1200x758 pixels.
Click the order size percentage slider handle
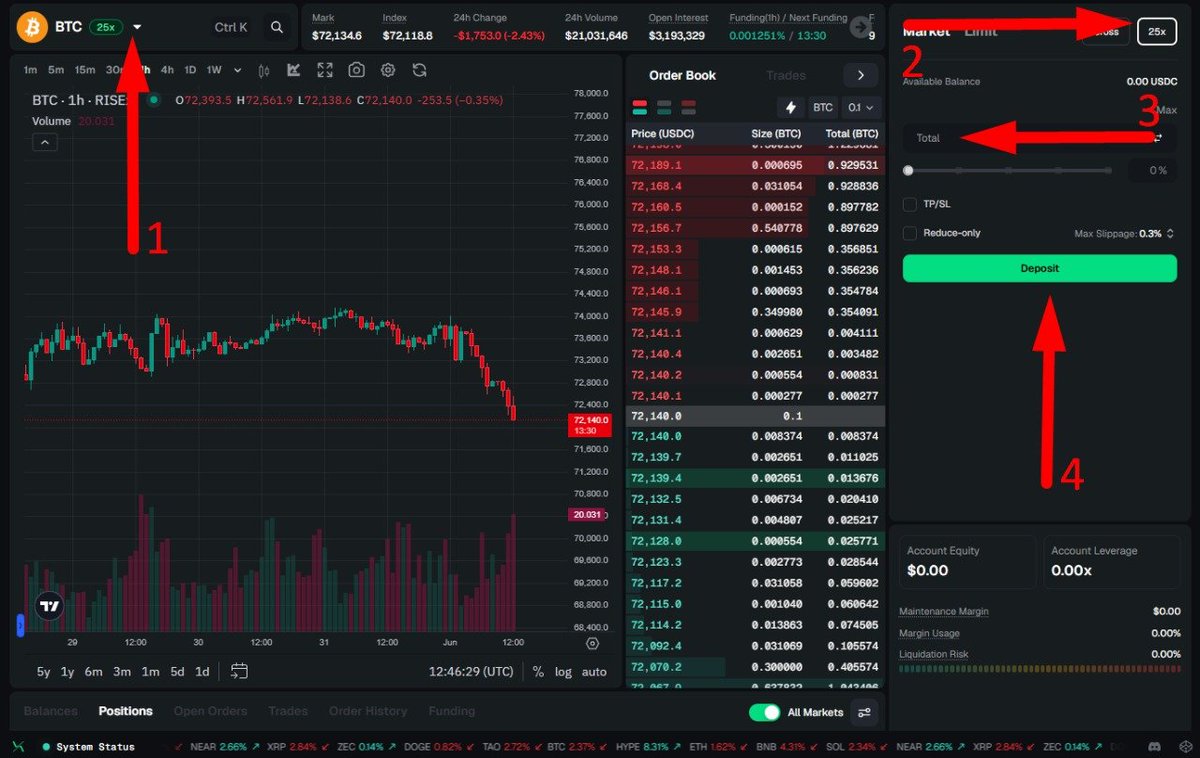coord(908,170)
